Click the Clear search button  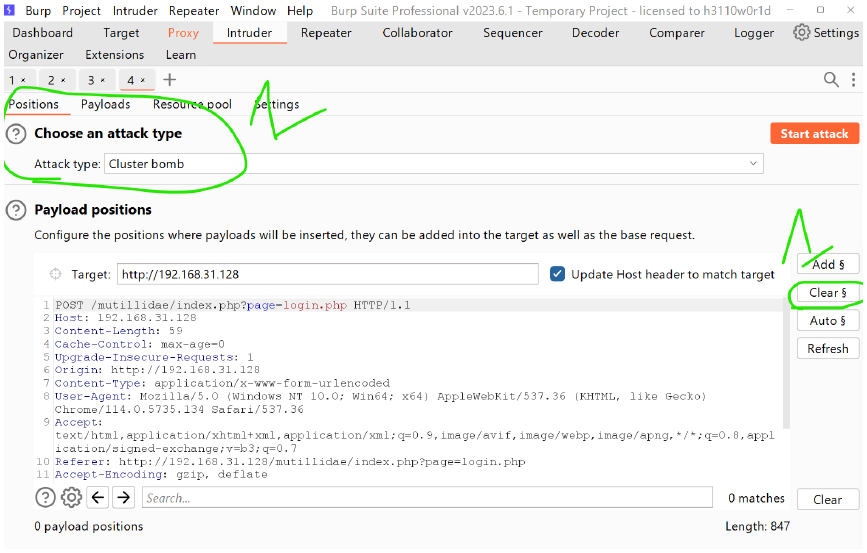pyautogui.click(x=828, y=499)
